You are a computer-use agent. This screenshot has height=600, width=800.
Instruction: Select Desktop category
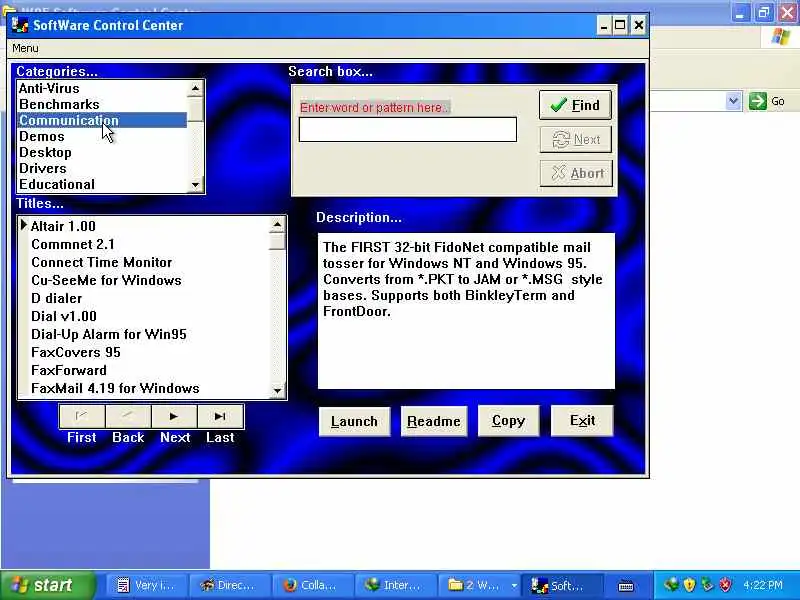(102, 152)
